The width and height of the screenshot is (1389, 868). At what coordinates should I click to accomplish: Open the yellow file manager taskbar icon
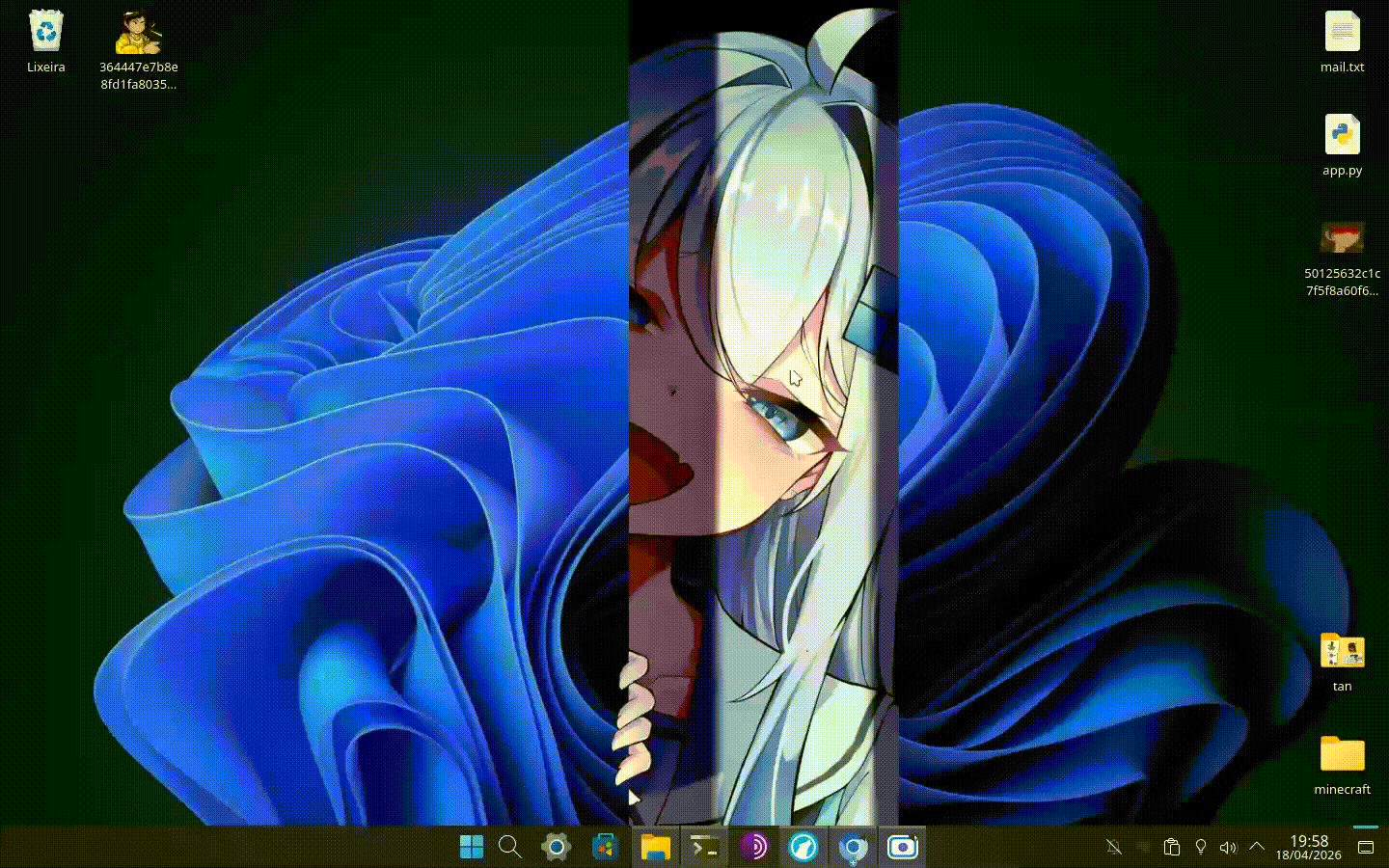[x=656, y=847]
